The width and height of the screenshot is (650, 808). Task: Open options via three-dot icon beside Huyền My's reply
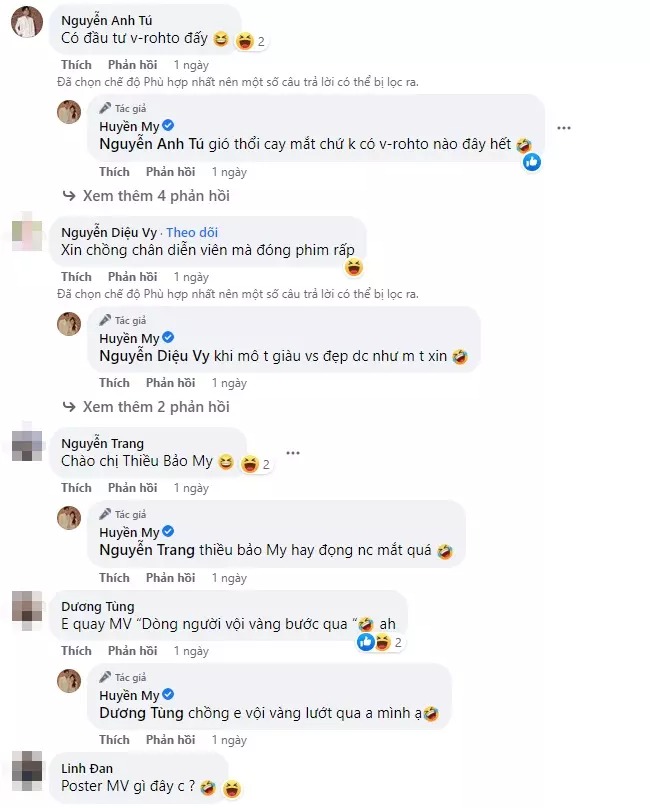click(x=564, y=128)
